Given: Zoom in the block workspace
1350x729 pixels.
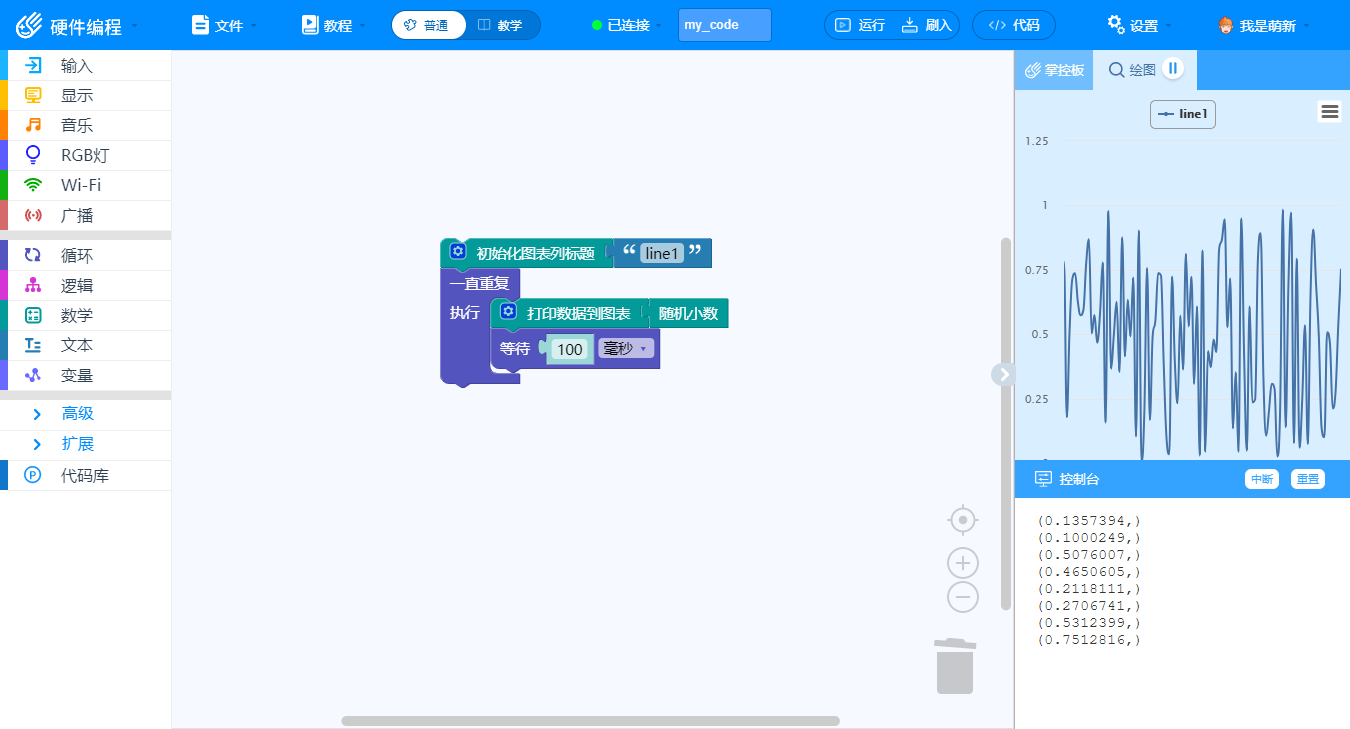Looking at the screenshot, I should tap(962, 563).
